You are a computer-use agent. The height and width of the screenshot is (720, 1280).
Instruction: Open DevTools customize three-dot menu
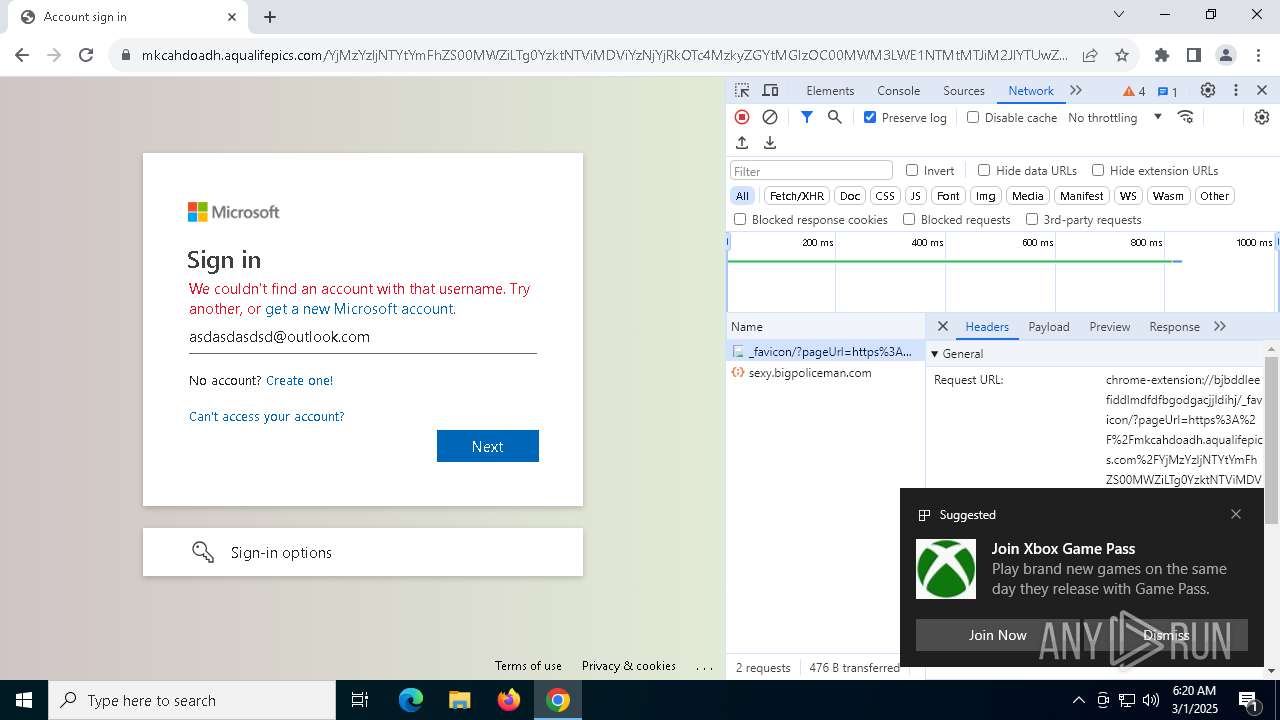tap(1236, 90)
